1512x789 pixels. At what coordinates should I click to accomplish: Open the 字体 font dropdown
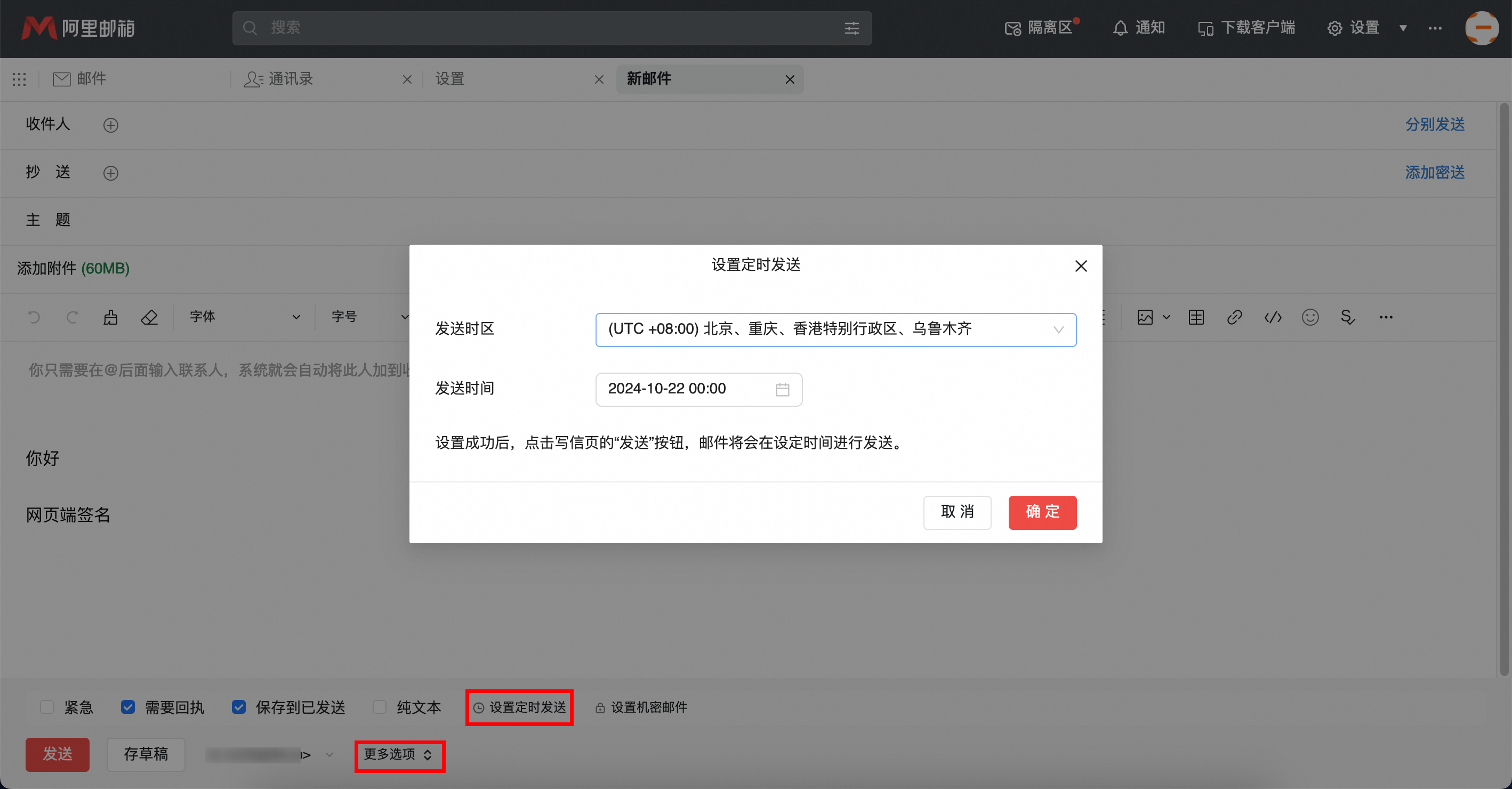[246, 317]
